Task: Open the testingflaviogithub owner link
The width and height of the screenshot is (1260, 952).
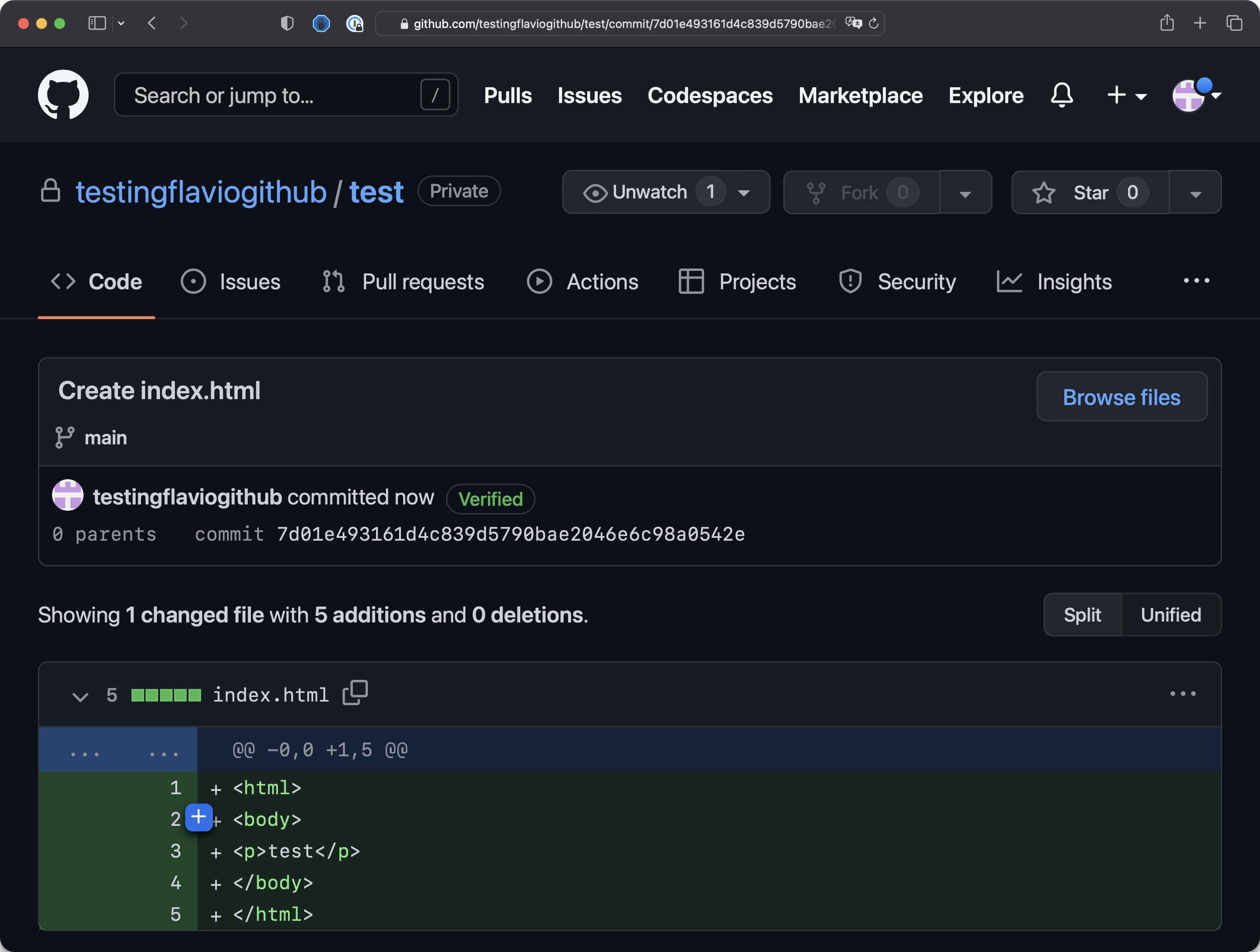Action: coord(201,192)
